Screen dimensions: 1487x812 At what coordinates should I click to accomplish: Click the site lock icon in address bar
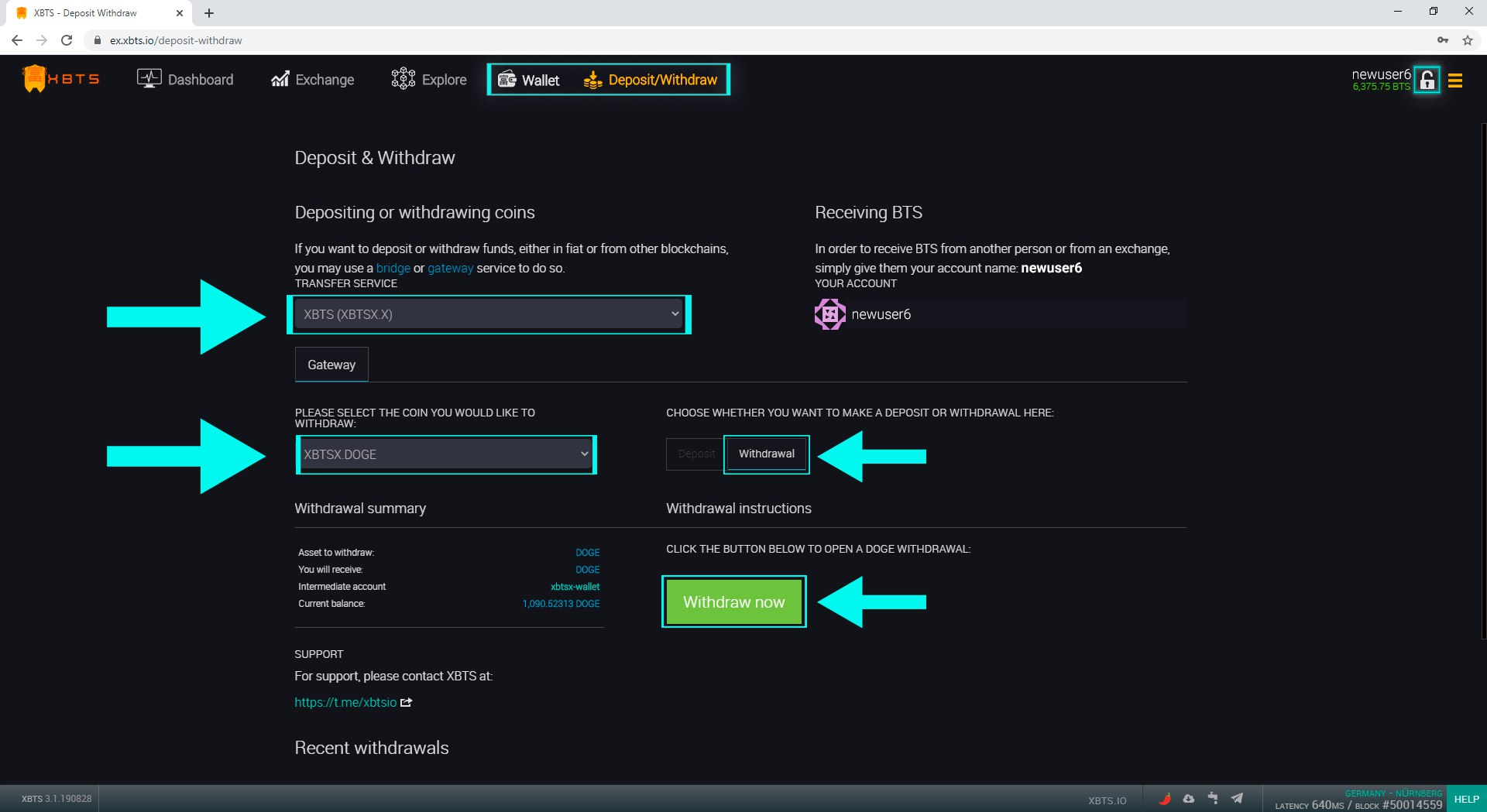97,40
